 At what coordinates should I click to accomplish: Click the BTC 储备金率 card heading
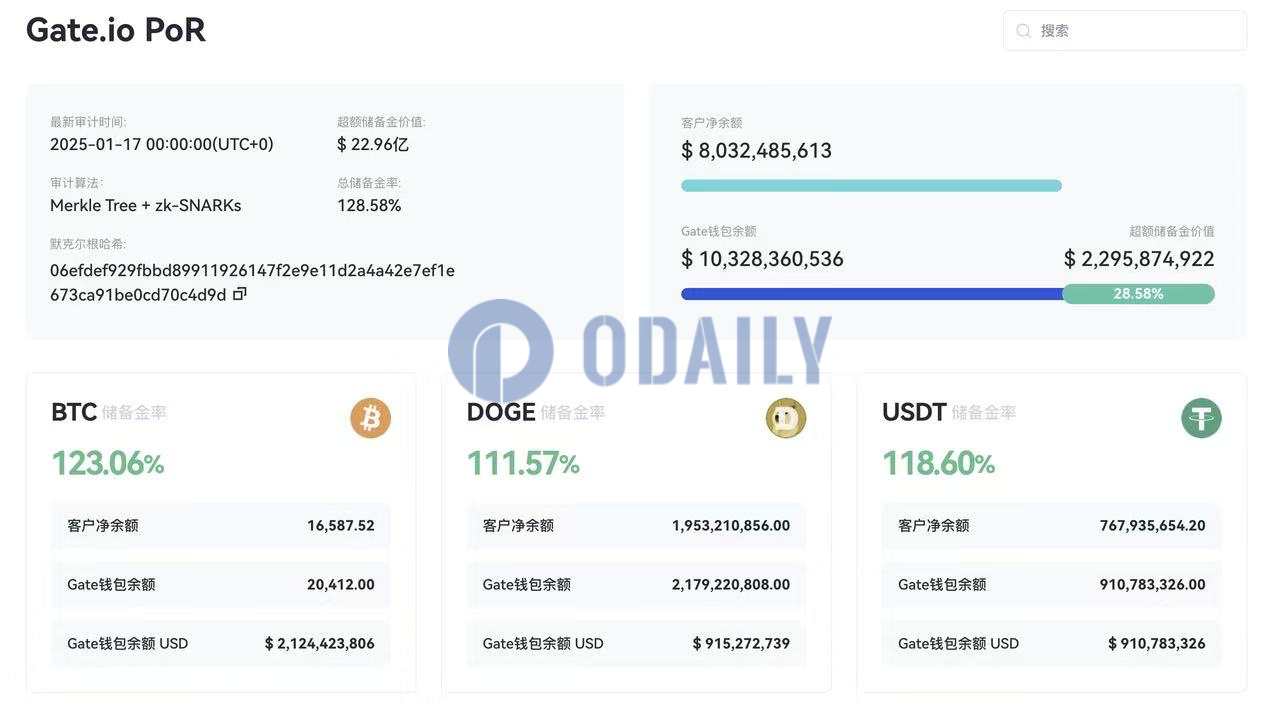coord(109,412)
